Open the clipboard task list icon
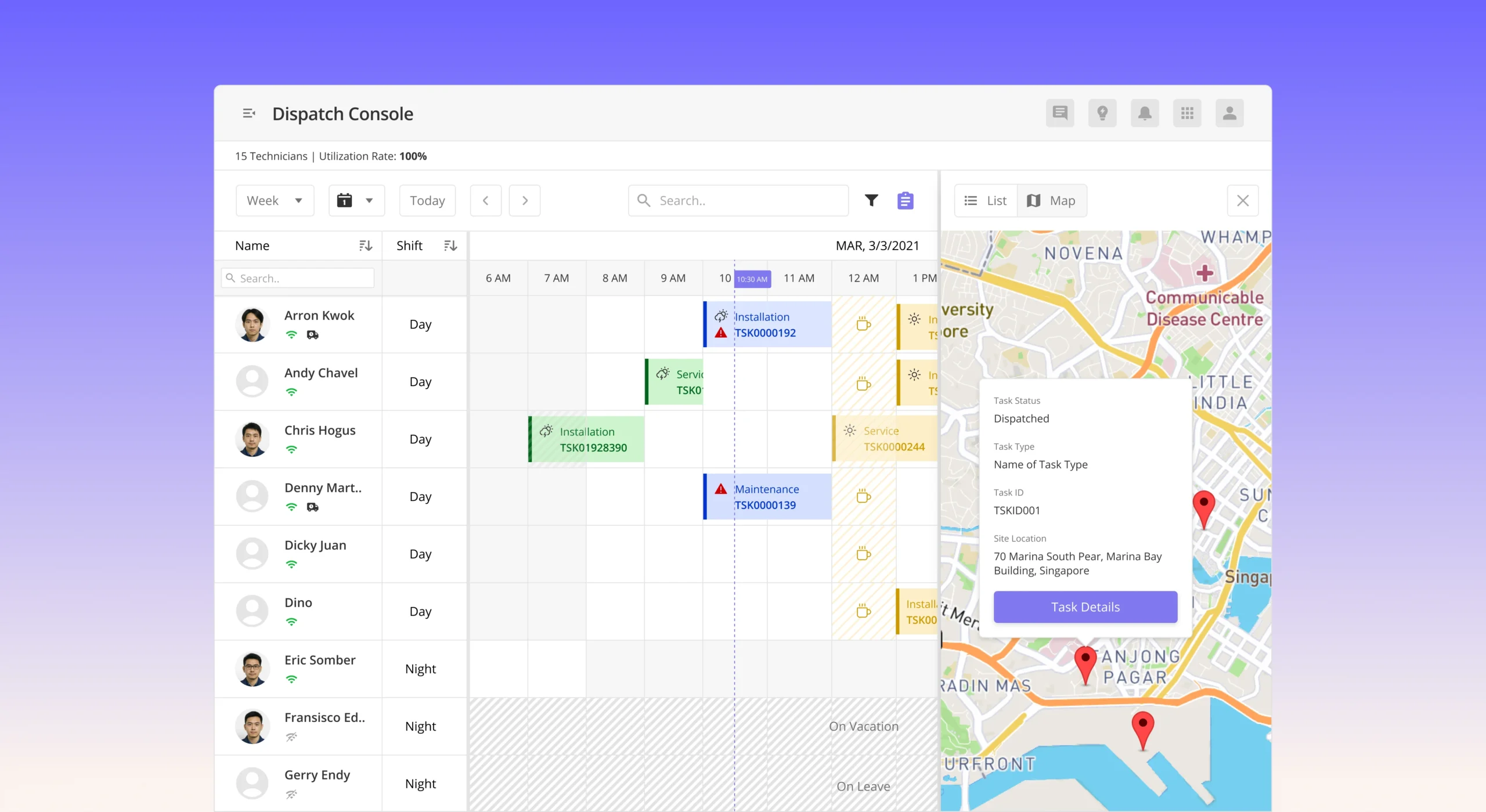Viewport: 1486px width, 812px height. [906, 200]
